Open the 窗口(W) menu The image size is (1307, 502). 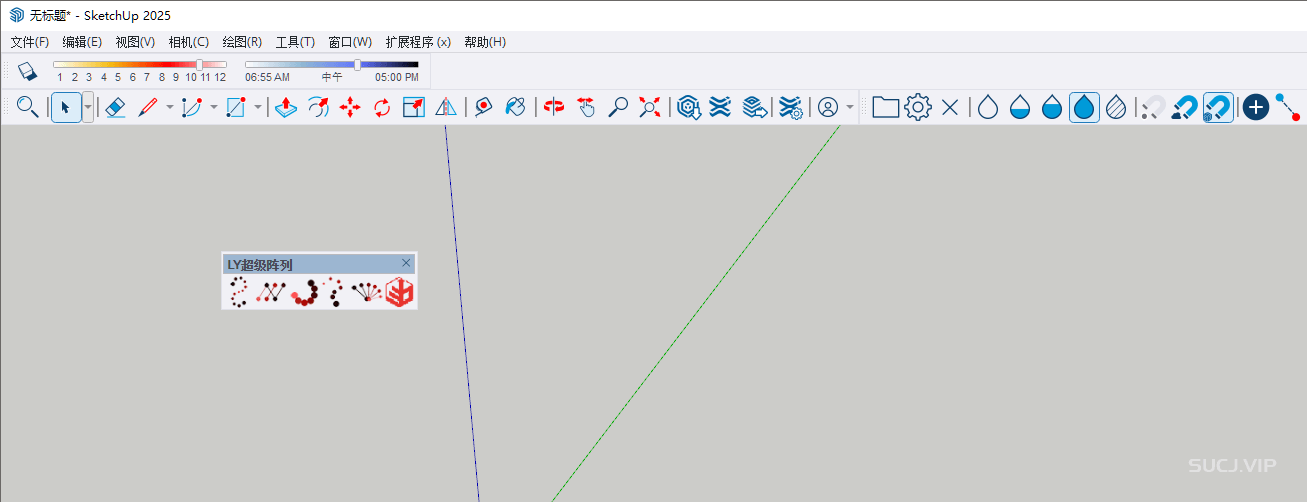click(x=350, y=42)
